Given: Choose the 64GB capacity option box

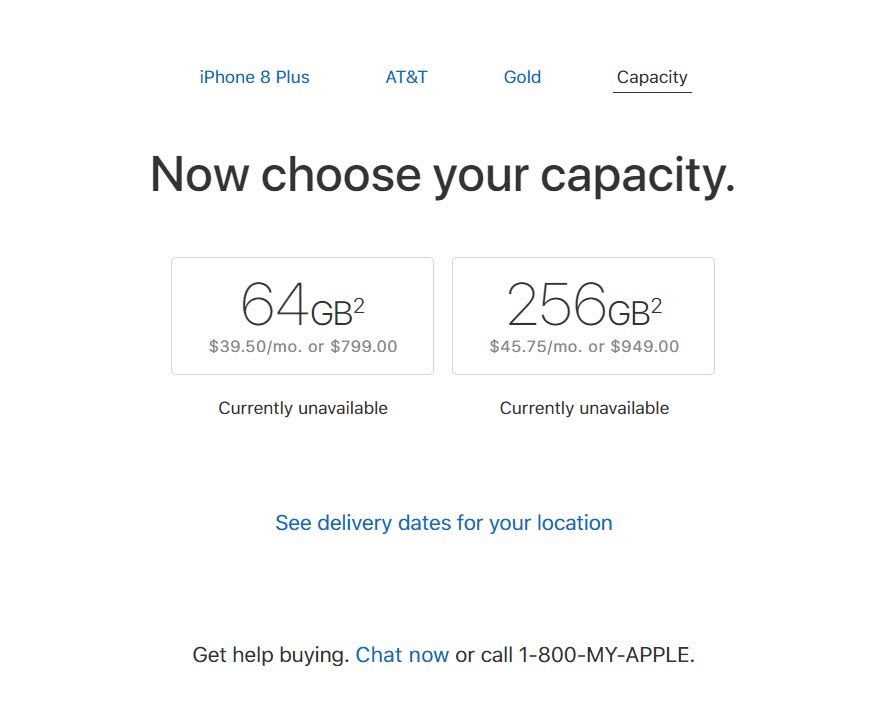Looking at the screenshot, I should click(302, 316).
